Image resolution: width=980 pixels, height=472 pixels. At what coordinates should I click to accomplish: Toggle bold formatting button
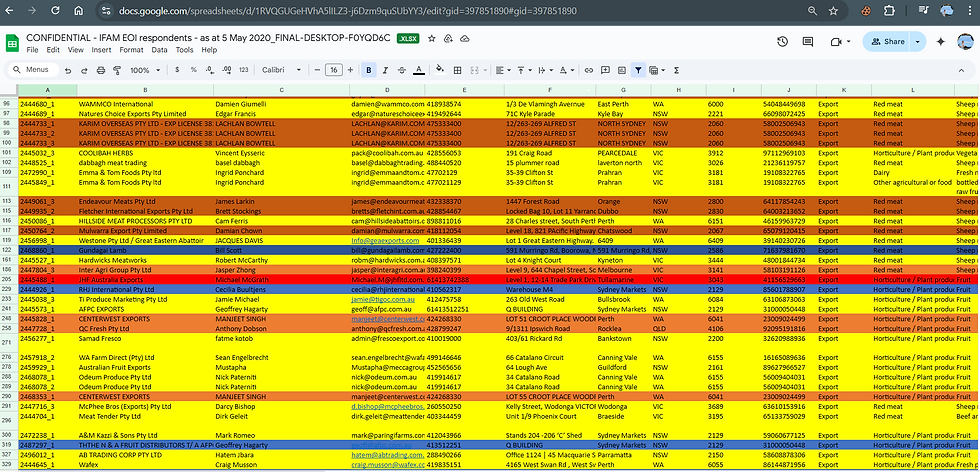[x=369, y=70]
